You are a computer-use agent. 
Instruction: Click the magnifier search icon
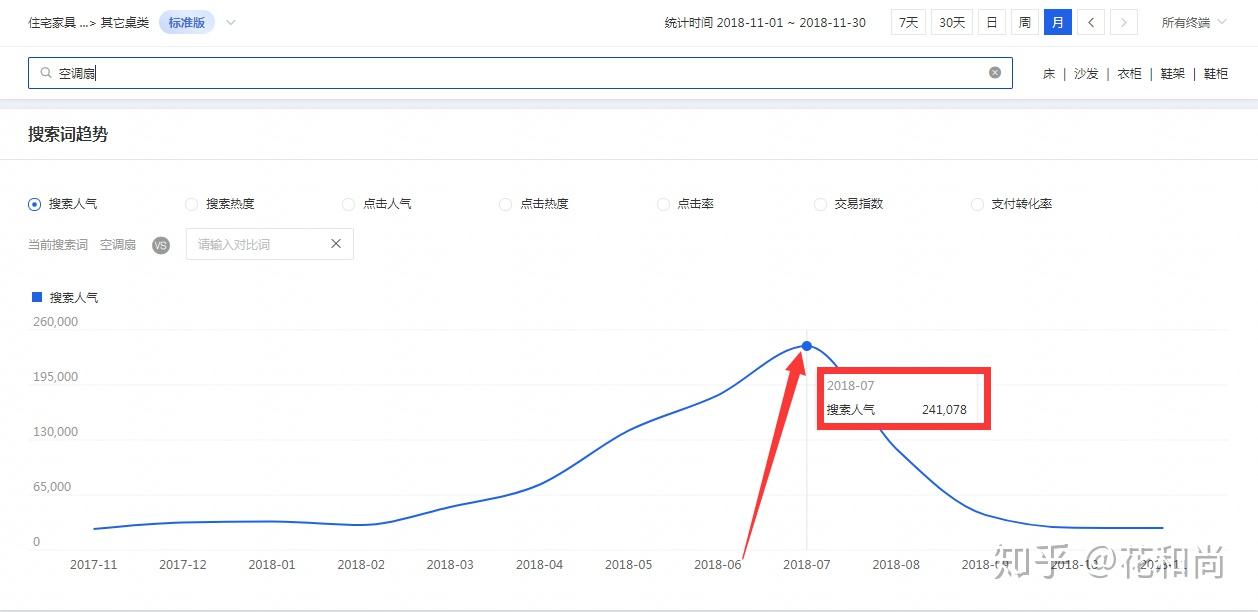coord(45,73)
